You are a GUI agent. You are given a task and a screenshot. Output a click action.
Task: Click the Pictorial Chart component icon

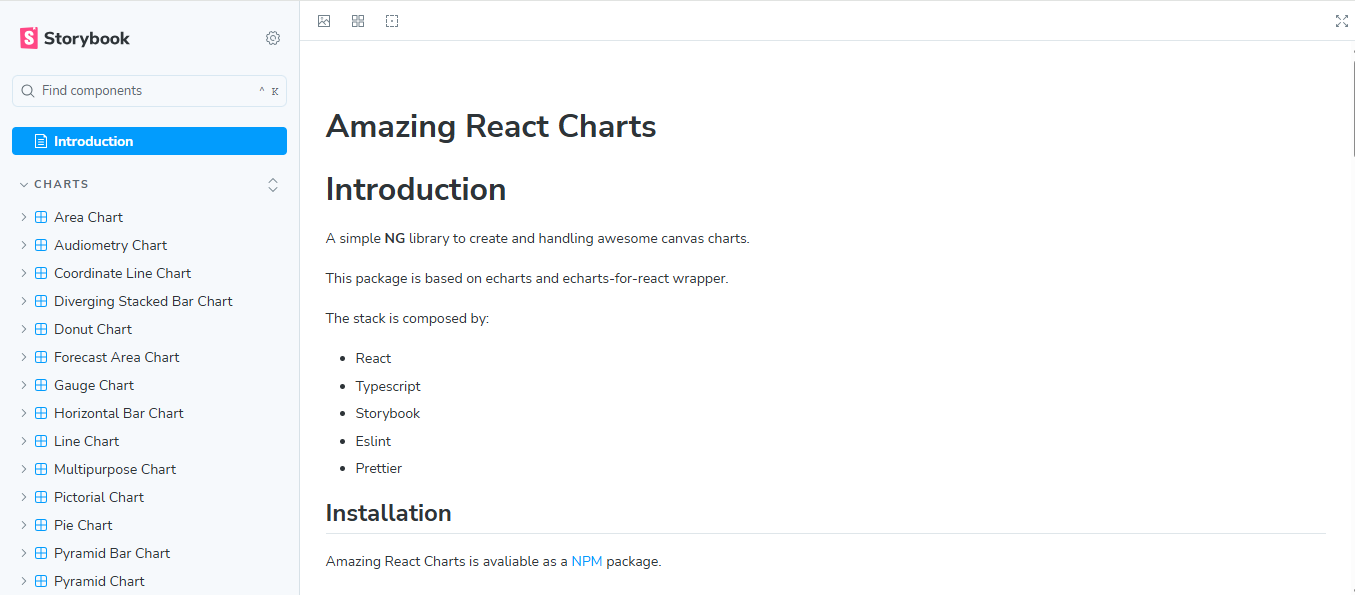tap(41, 497)
